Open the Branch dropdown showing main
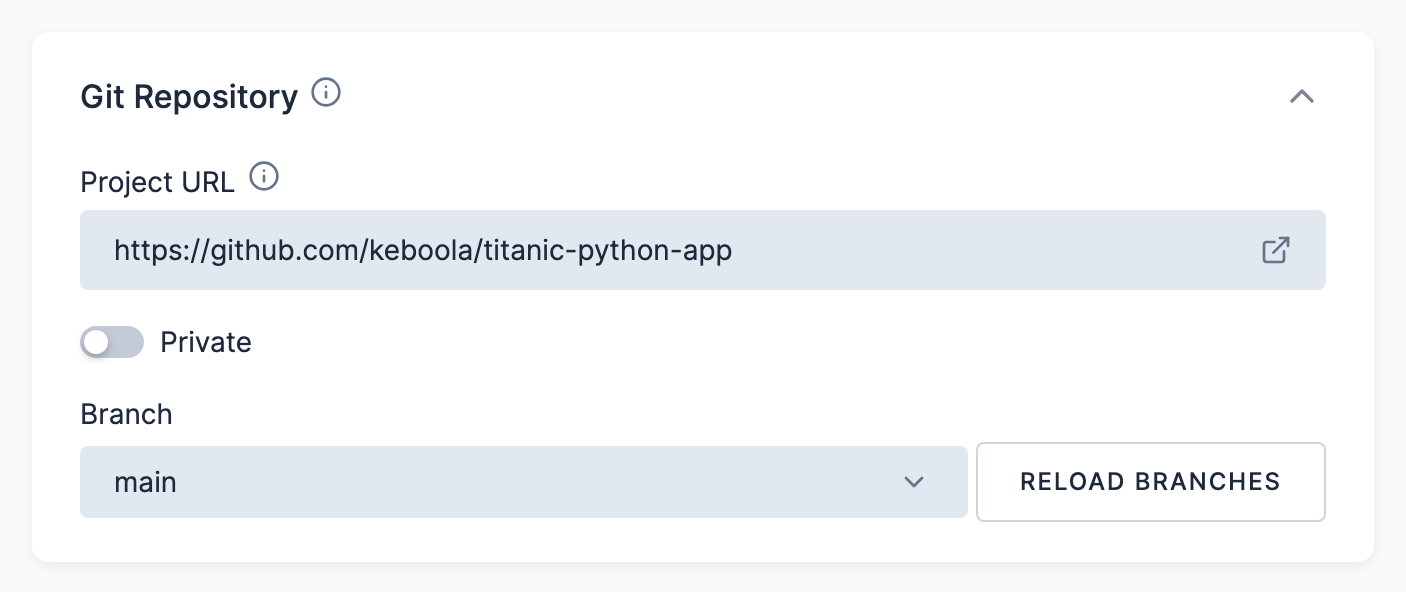 [x=524, y=482]
